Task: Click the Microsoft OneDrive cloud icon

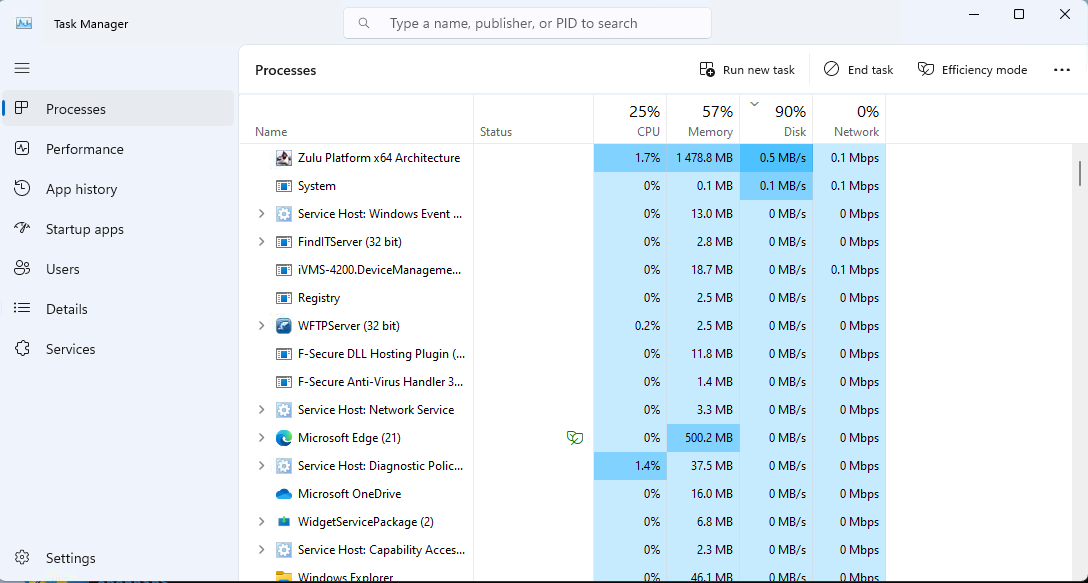Action: (283, 493)
